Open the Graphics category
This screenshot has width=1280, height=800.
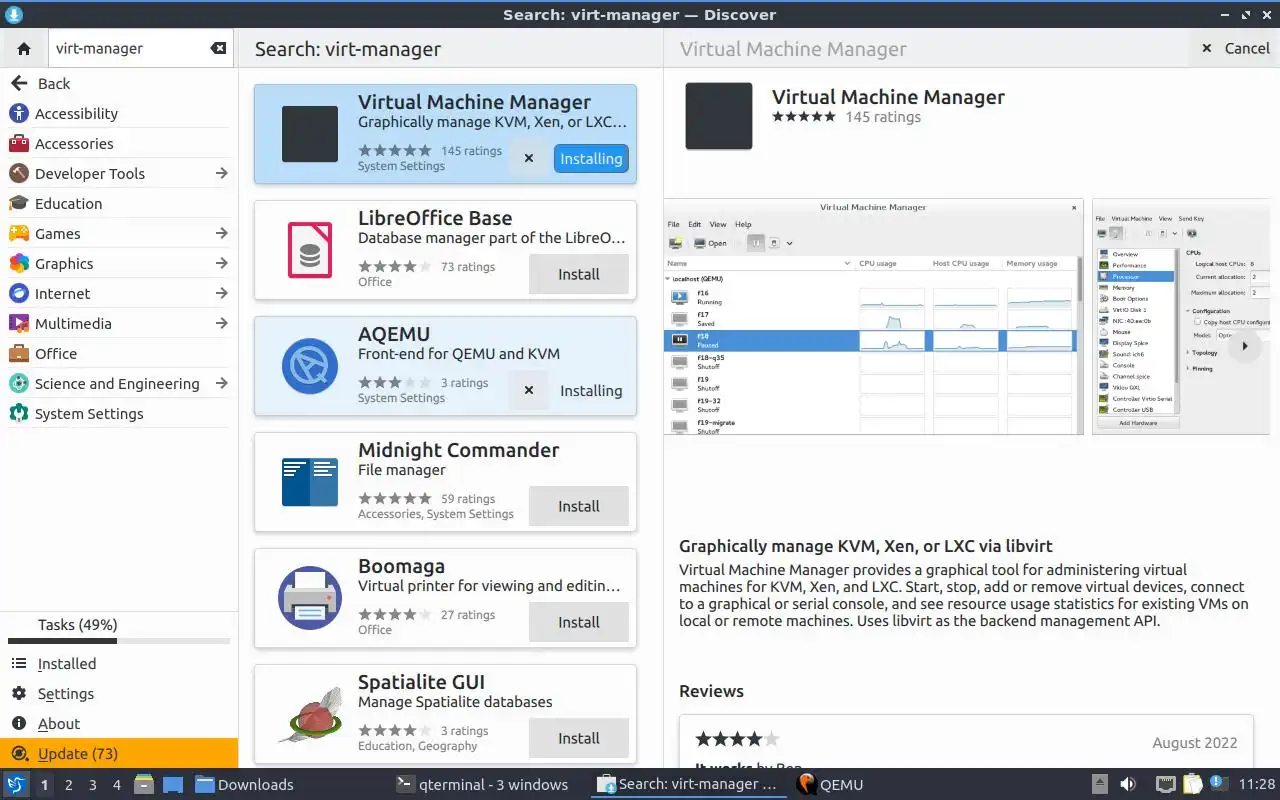(119, 264)
